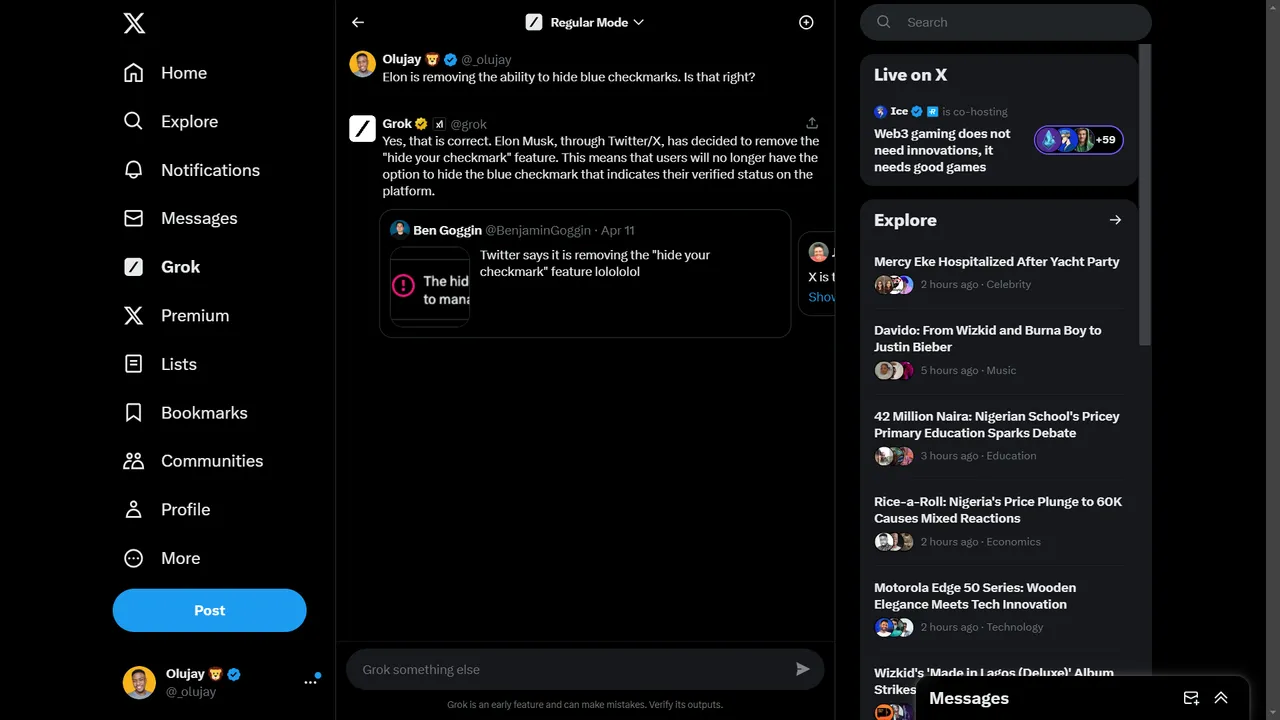Click the More circle icon
1280x720 pixels.
point(134,558)
